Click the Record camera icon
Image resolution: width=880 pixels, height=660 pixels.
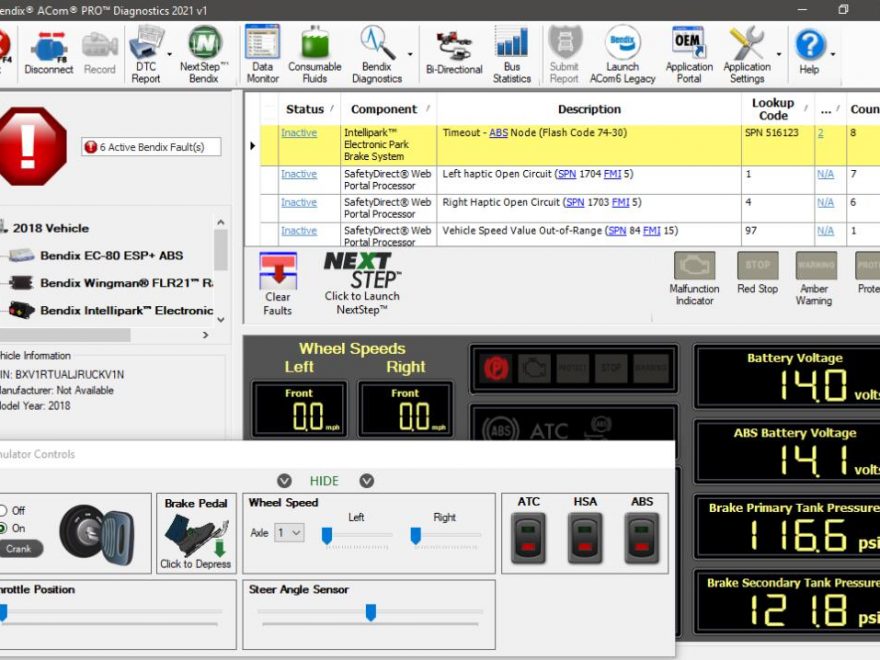pos(99,54)
